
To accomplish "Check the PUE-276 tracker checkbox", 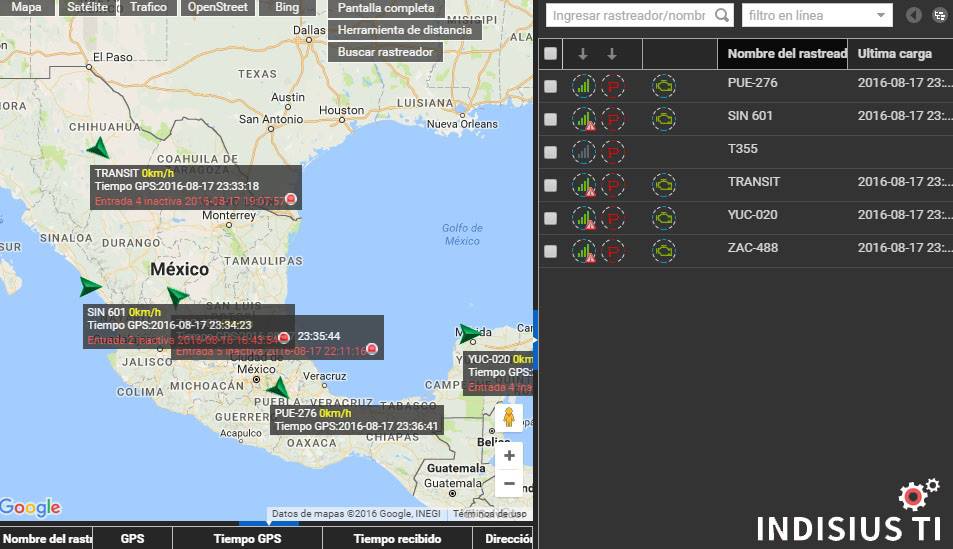I will coord(551,86).
